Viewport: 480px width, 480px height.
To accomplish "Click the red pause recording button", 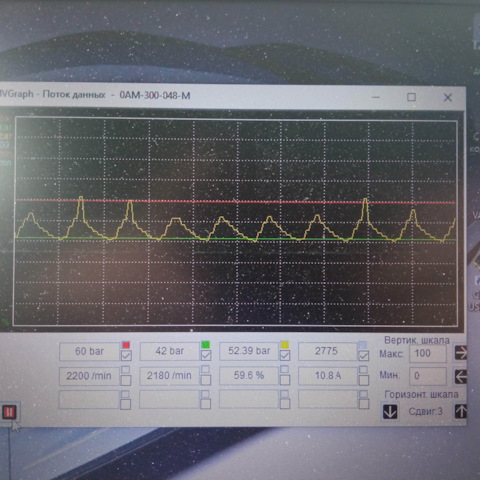I will pyautogui.click(x=9, y=412).
